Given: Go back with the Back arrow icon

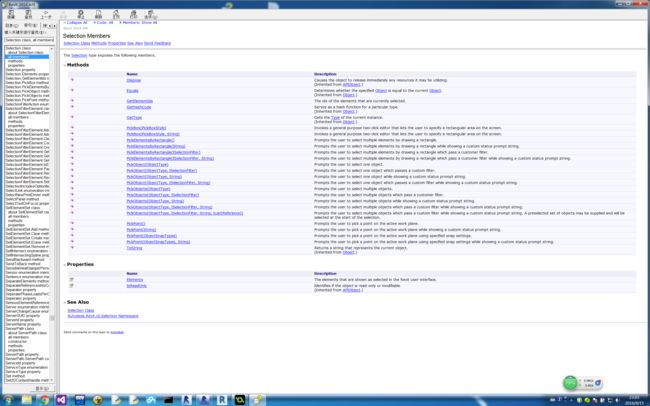Looking at the screenshot, I should 46,15.
